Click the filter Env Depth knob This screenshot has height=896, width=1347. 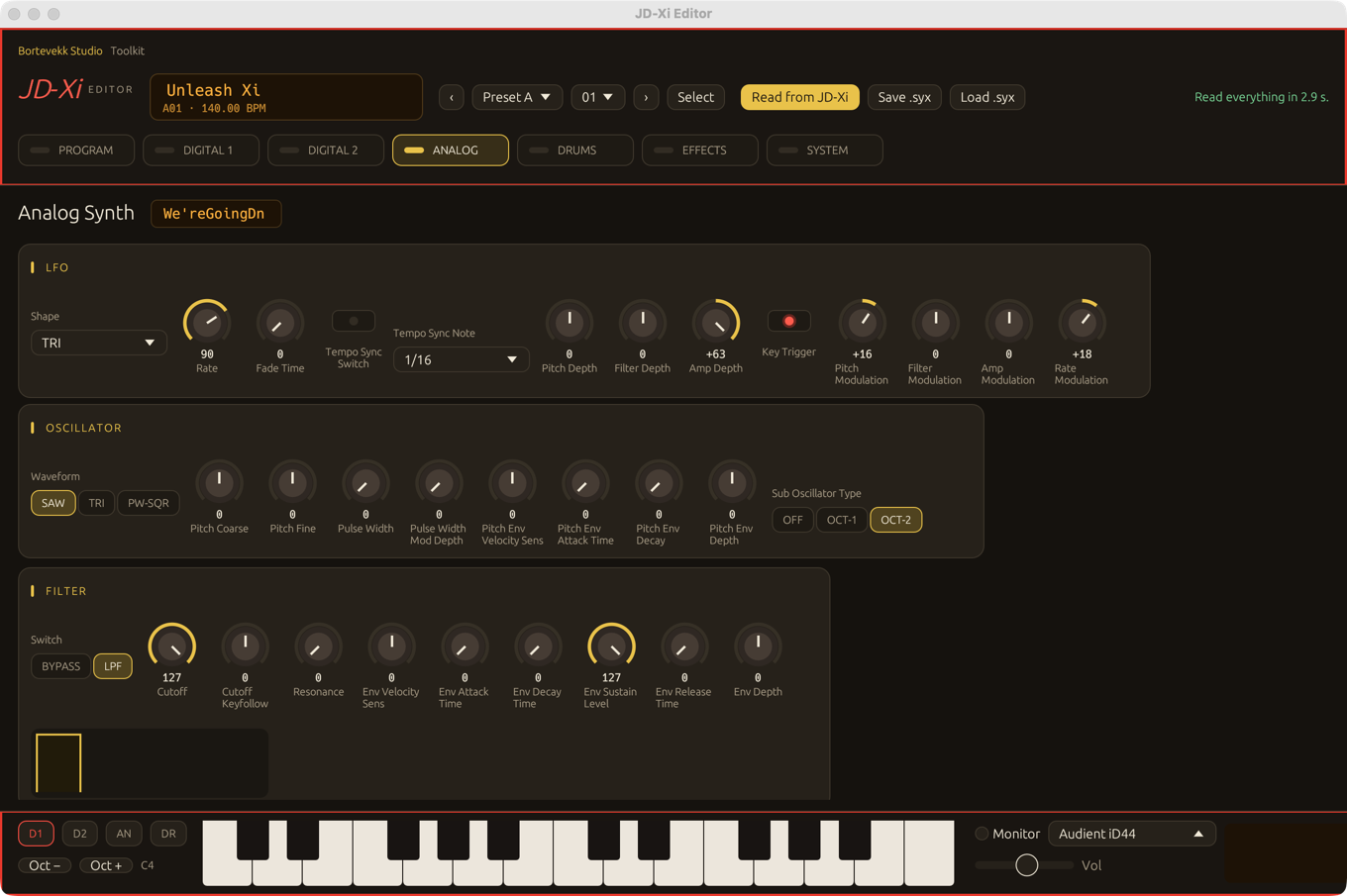[758, 647]
